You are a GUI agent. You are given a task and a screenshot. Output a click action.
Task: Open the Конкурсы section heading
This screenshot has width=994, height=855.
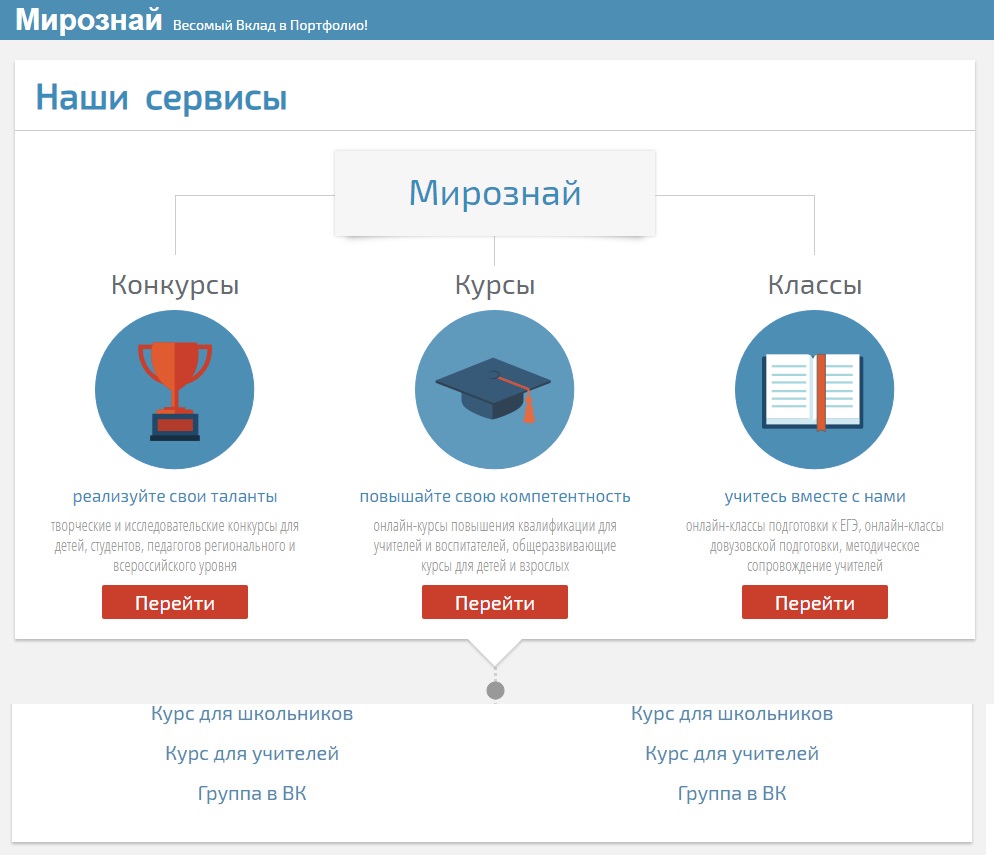click(x=175, y=285)
